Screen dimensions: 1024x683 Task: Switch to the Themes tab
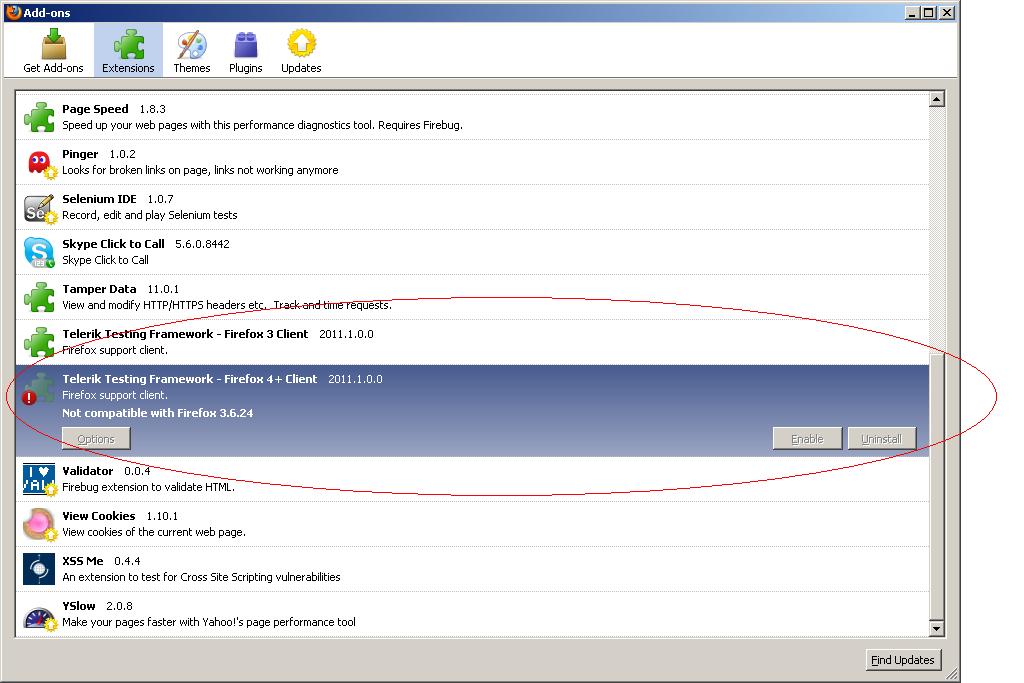191,51
